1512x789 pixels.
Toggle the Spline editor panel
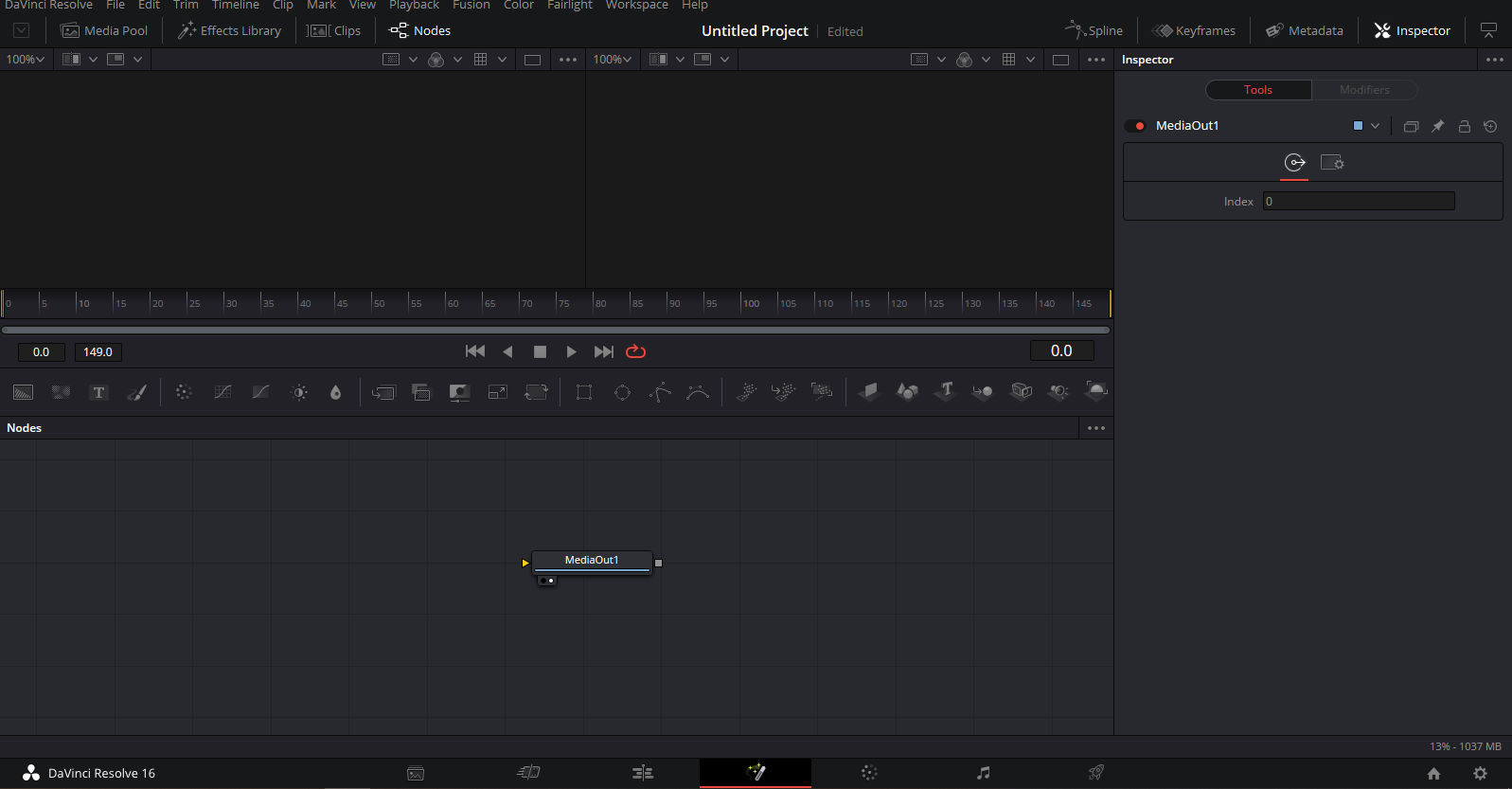click(1094, 30)
